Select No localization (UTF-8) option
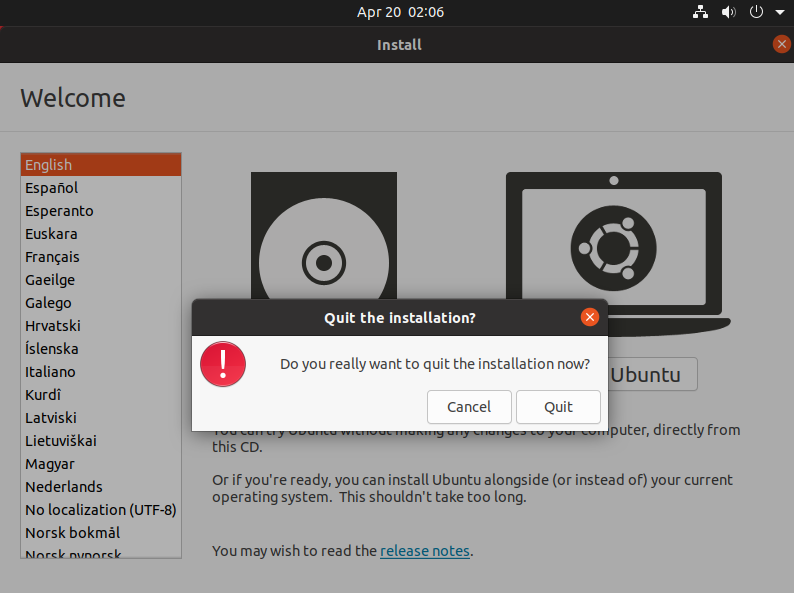 pyautogui.click(x=101, y=509)
